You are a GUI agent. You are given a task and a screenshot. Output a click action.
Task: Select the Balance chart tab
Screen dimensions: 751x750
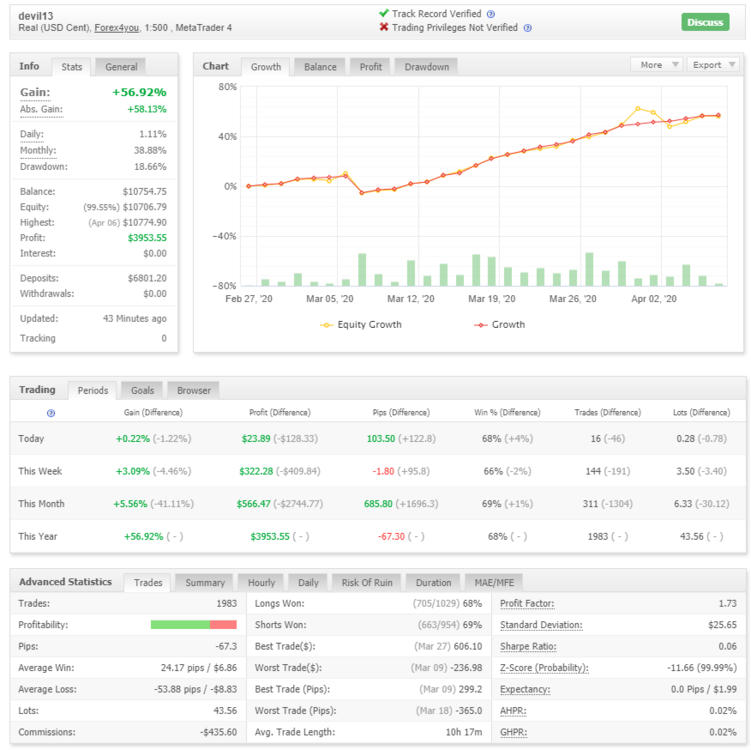320,67
